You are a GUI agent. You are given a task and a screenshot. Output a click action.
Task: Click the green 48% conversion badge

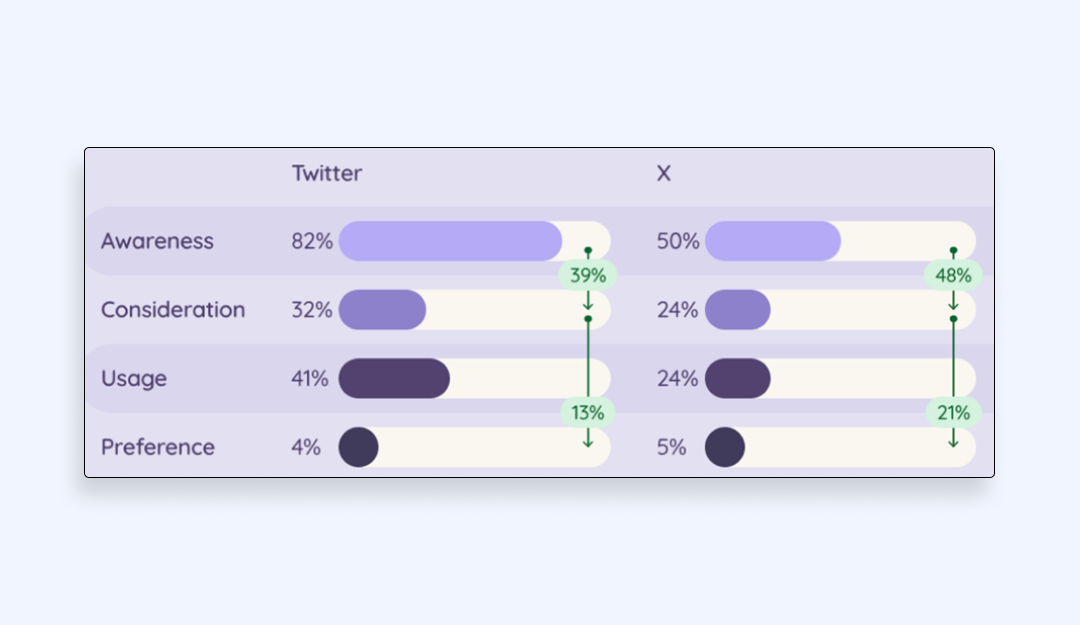953,275
